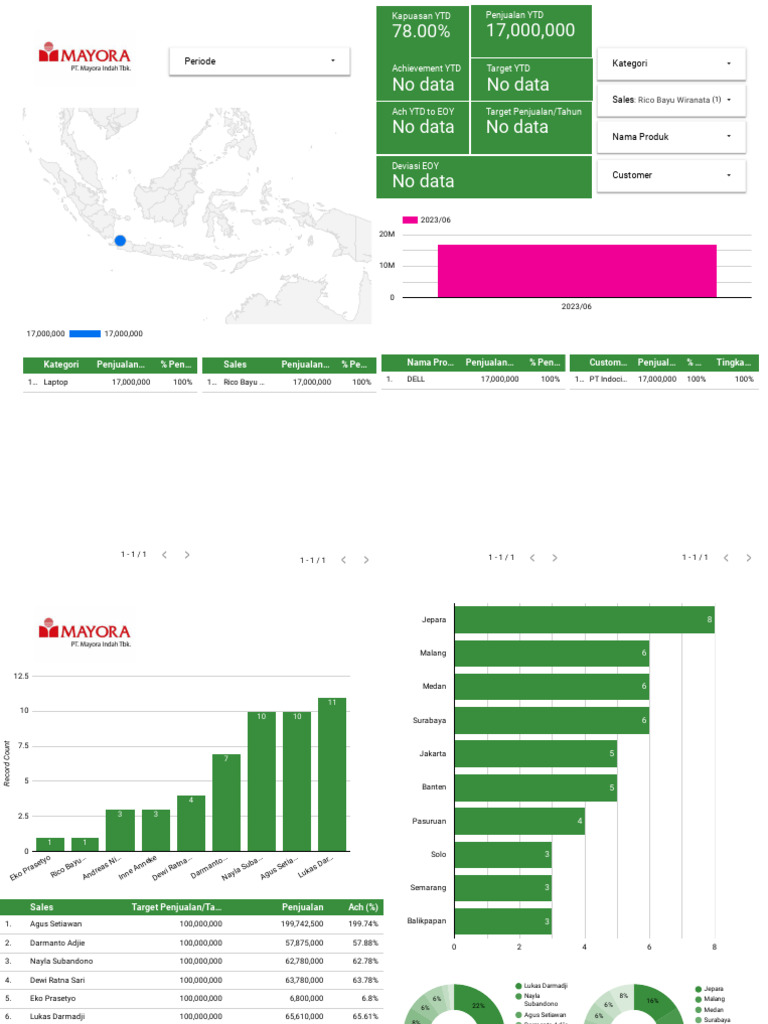Click the pink 2023/06 sales bar
The width and height of the screenshot is (768, 1024).
tap(577, 271)
